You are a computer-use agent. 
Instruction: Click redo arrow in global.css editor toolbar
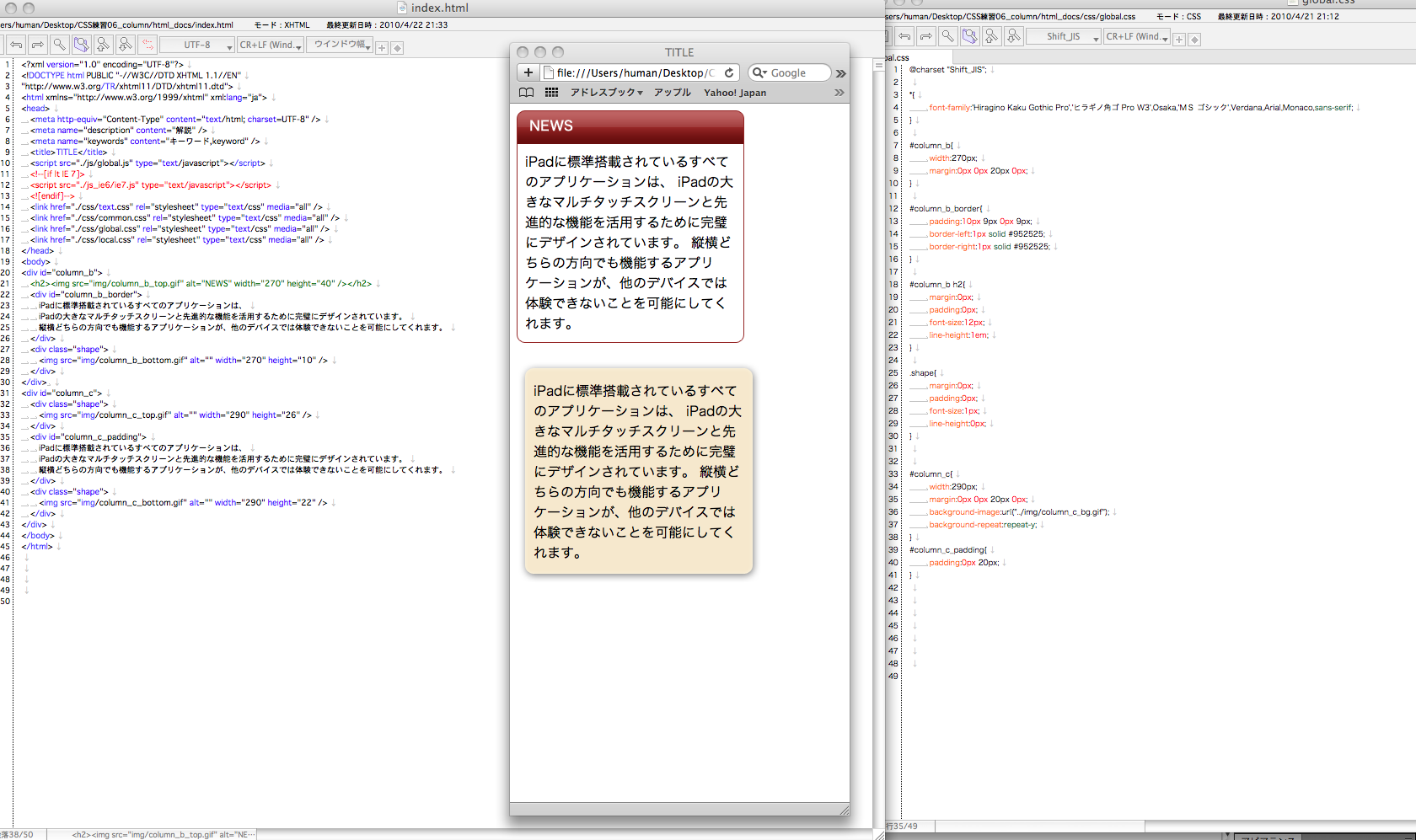(x=926, y=36)
